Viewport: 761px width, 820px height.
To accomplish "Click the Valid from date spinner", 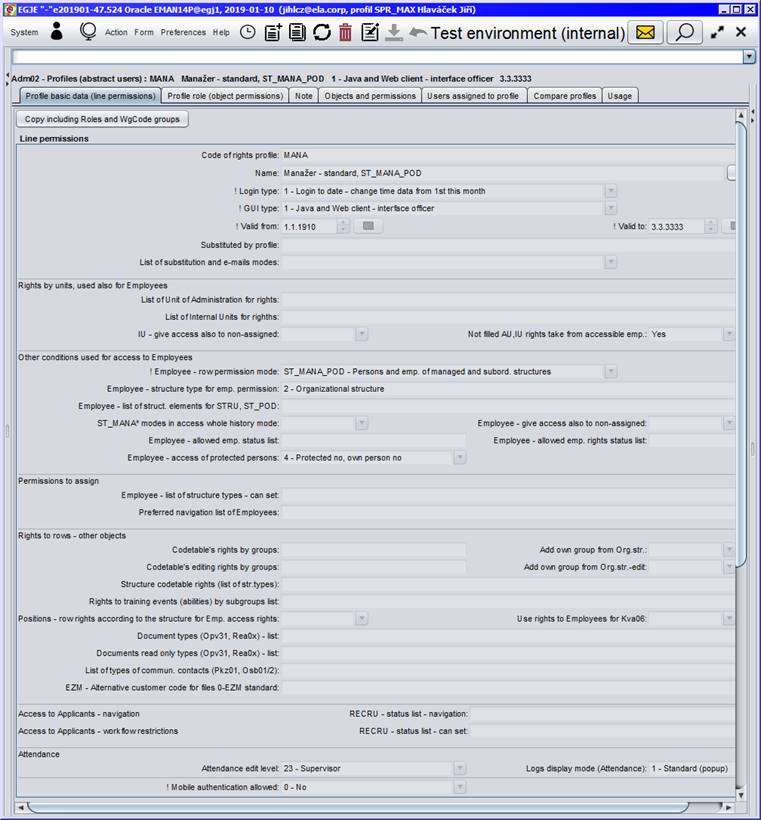I will click(344, 227).
